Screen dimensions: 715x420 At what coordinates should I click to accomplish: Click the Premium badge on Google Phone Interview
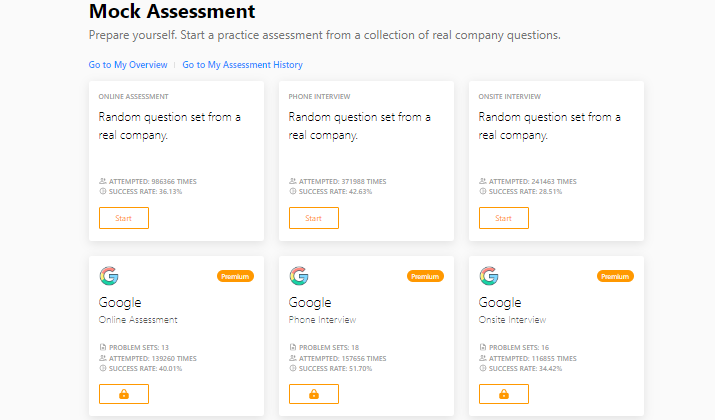tap(425, 276)
